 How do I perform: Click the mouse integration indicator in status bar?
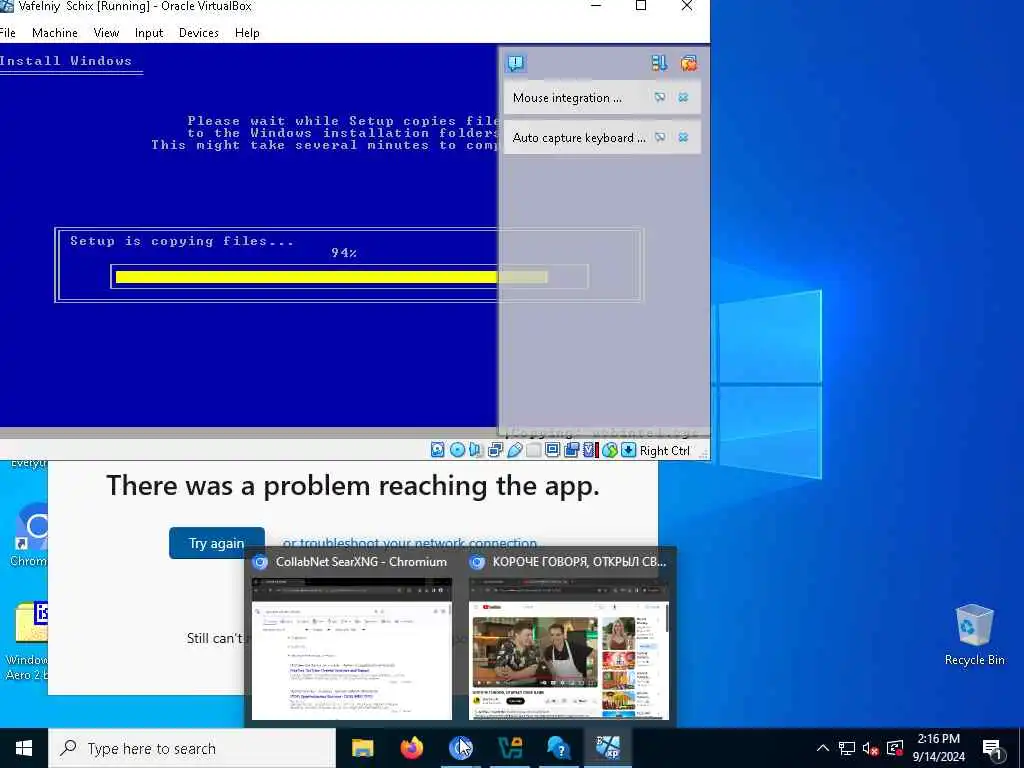(x=609, y=449)
